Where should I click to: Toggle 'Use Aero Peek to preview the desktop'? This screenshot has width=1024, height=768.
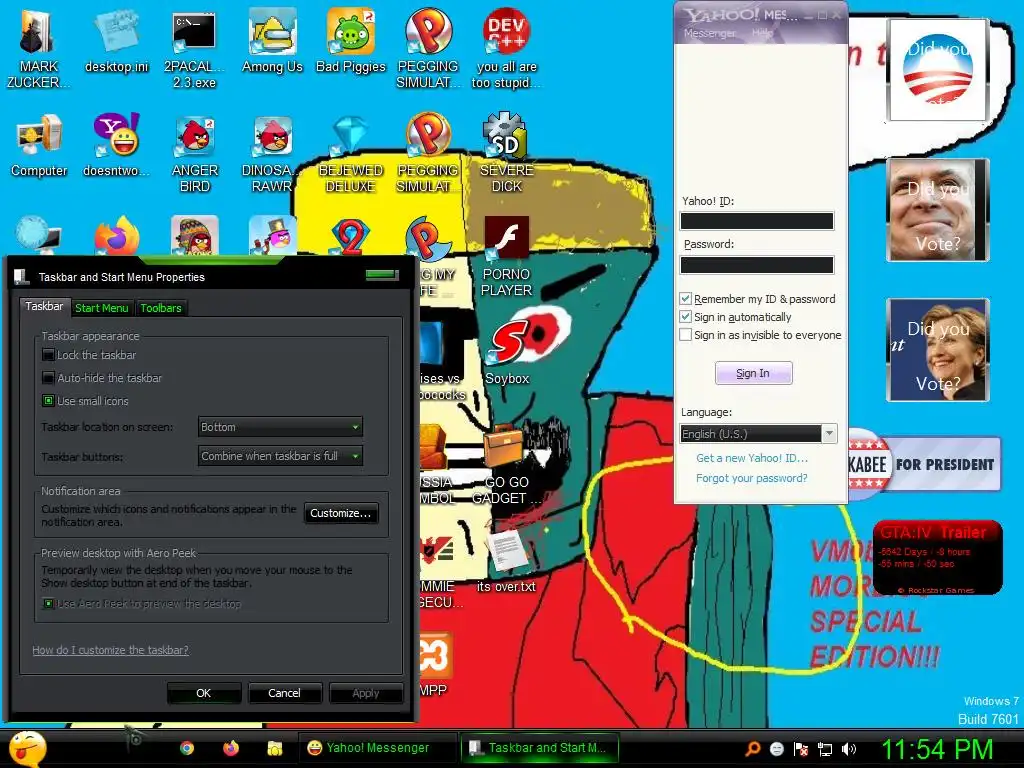(x=48, y=604)
